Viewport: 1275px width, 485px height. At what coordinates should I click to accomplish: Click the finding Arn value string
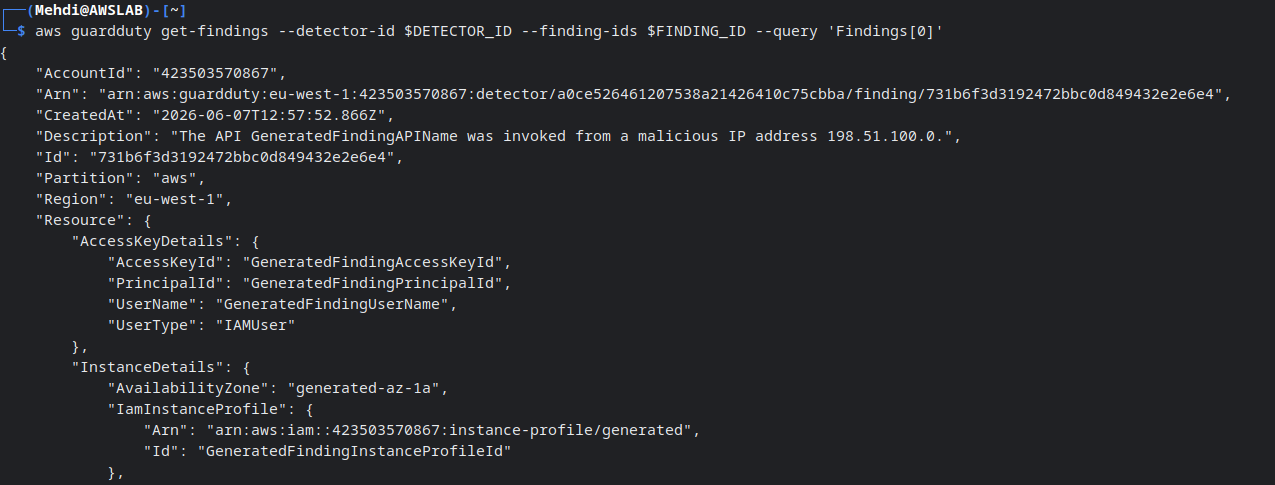660,94
